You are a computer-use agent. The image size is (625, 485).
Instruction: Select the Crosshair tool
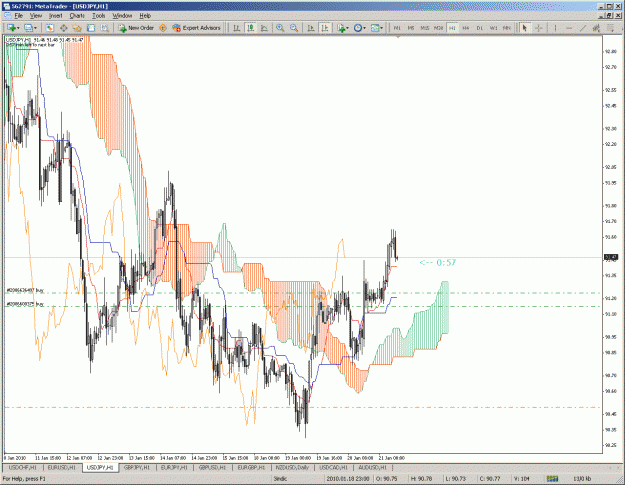tap(539, 28)
